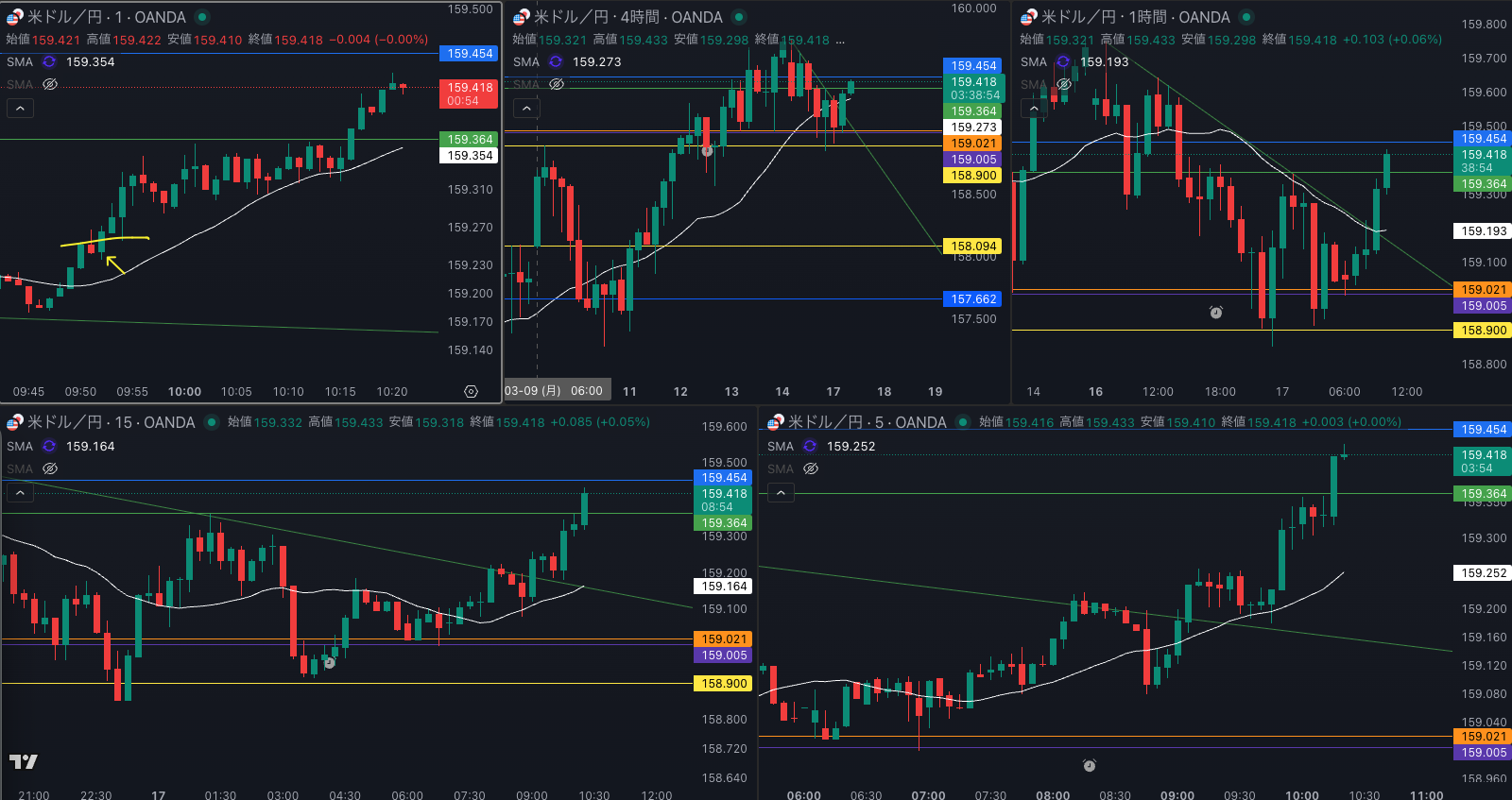Click the 米ドル/円 · 1時間 · OANDA chart title

[1135, 17]
